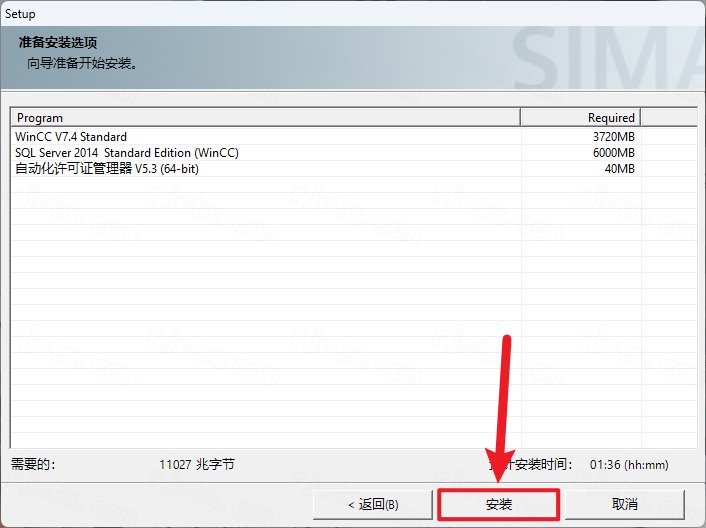Click the 01:36 (hh:mm) estimated time

(x=629, y=465)
